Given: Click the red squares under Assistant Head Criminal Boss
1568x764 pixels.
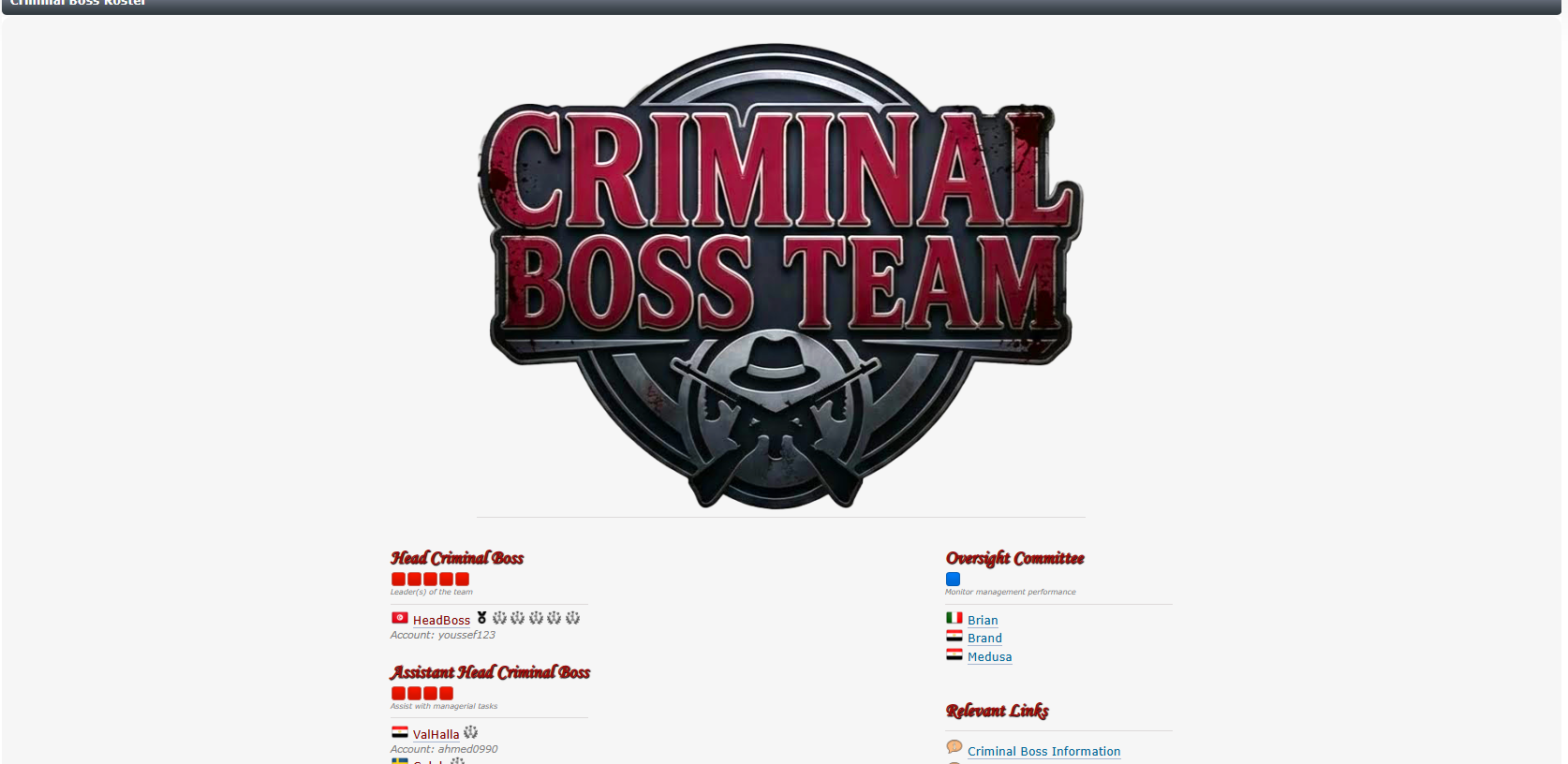Looking at the screenshot, I should (422, 694).
